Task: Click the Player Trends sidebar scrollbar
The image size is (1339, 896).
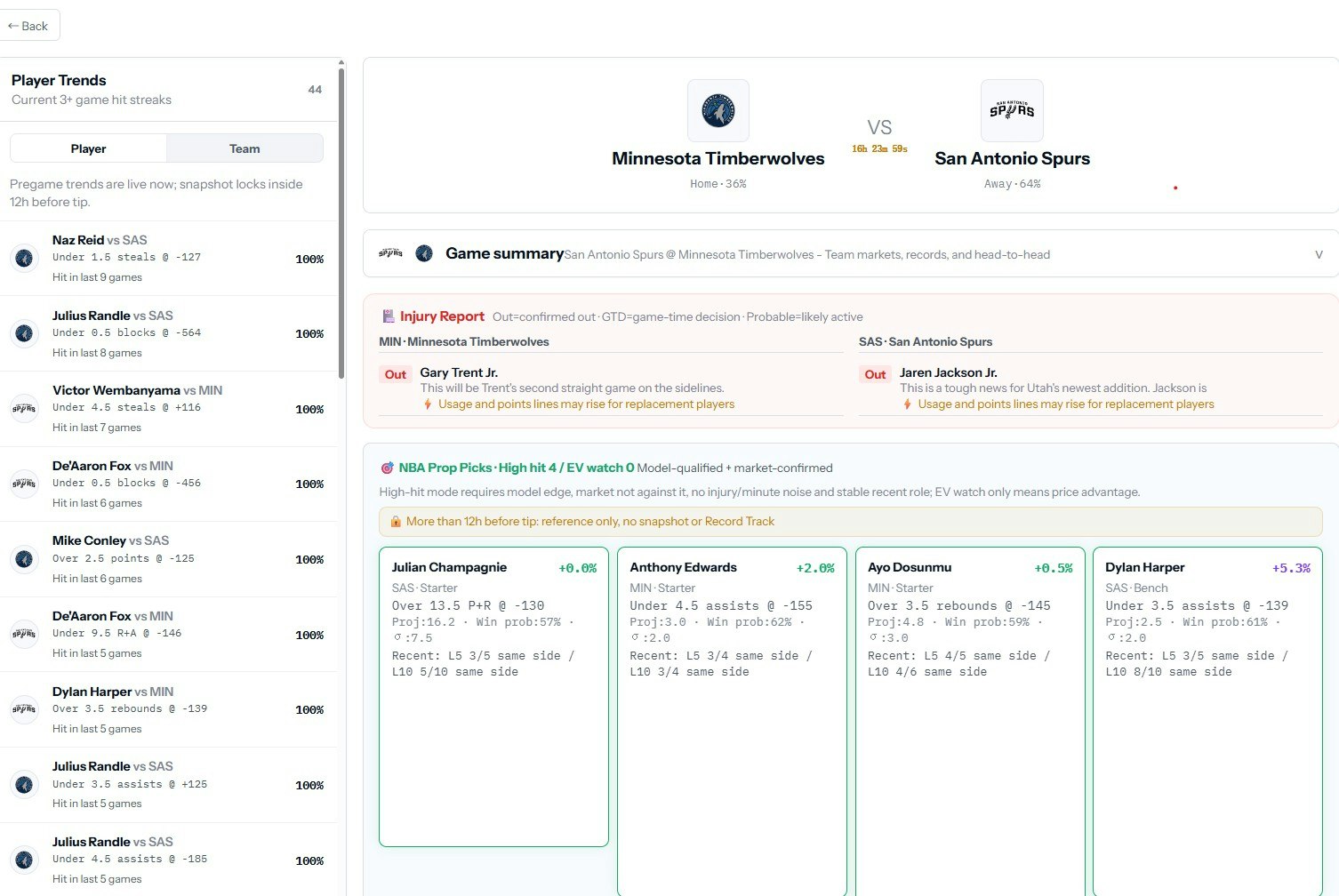Action: click(341, 222)
